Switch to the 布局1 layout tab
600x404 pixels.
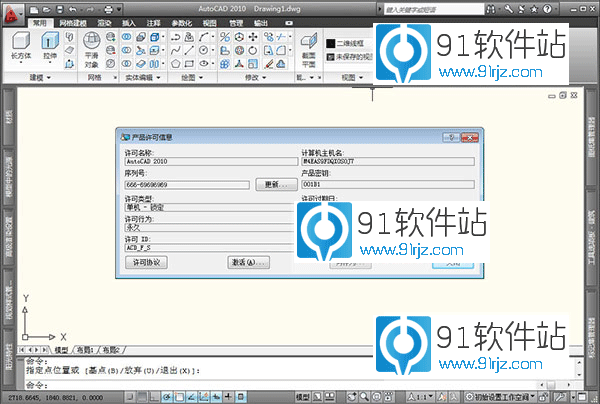click(85, 350)
